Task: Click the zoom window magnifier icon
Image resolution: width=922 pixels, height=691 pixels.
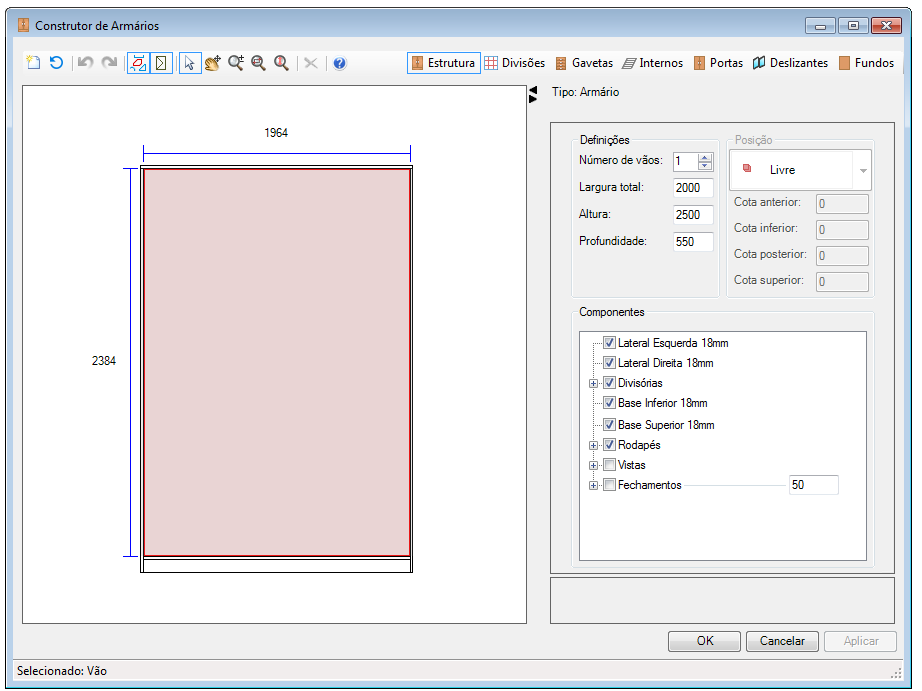Action: pyautogui.click(x=258, y=63)
